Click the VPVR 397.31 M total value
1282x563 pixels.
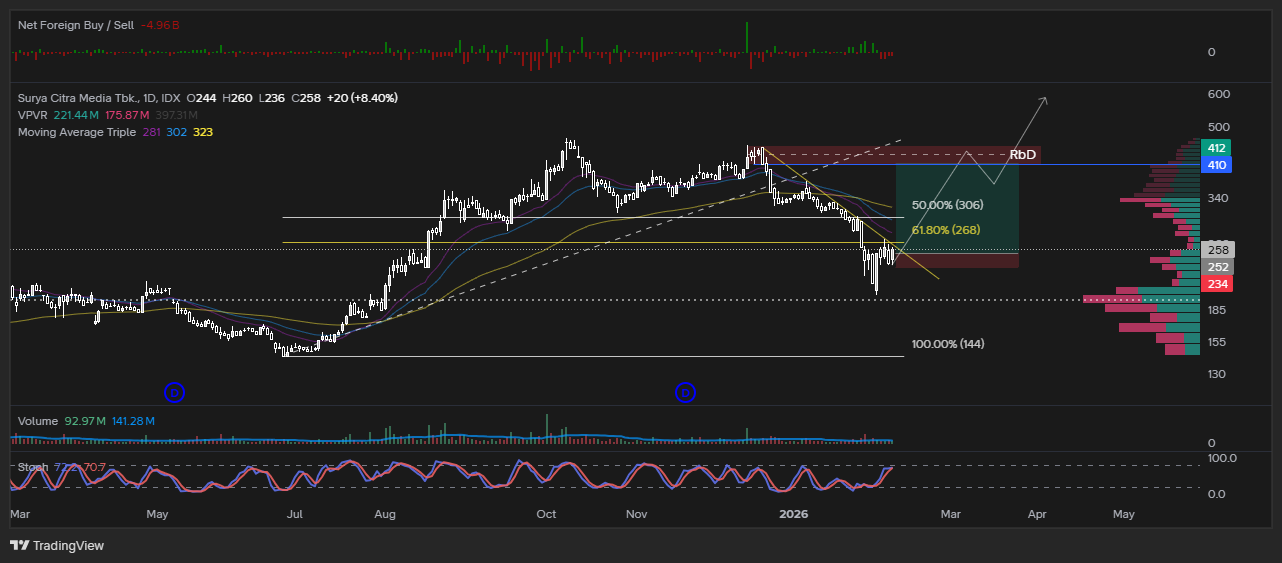(x=178, y=115)
